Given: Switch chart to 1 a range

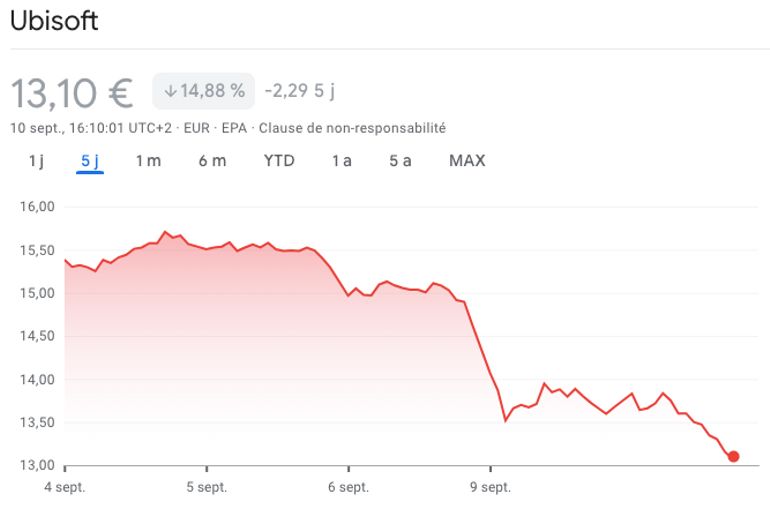Looking at the screenshot, I should (x=342, y=160).
